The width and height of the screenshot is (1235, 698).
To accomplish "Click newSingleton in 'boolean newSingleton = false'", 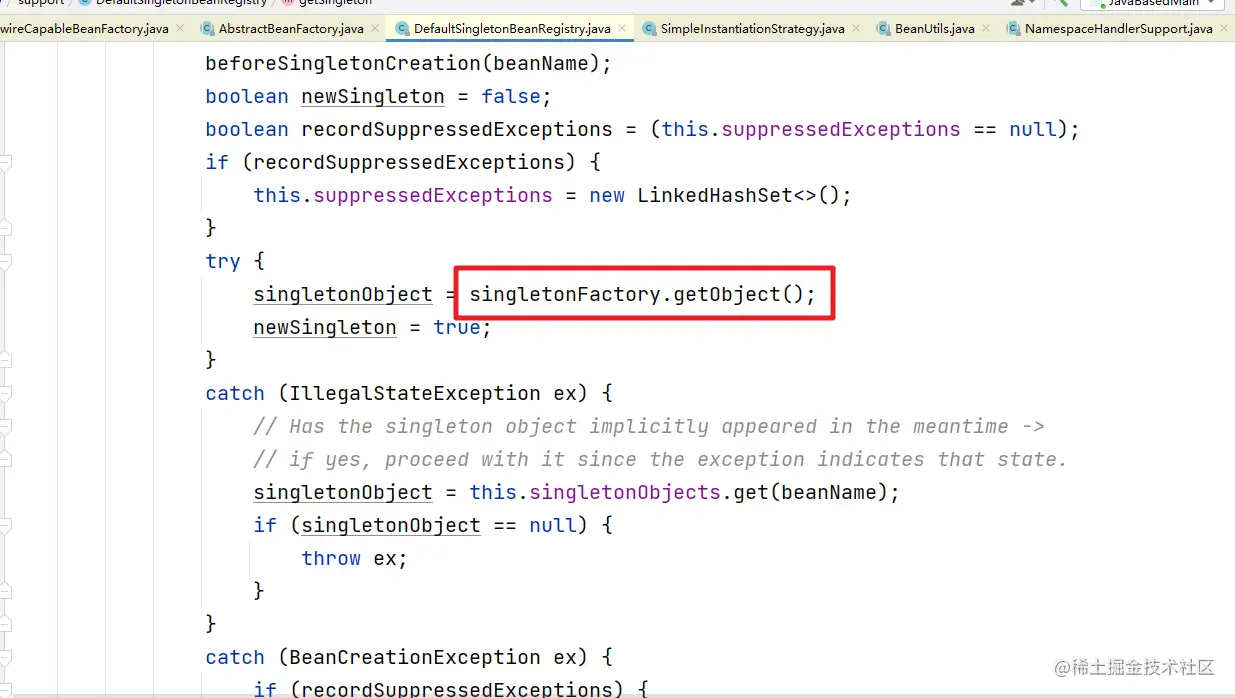I will 373,96.
